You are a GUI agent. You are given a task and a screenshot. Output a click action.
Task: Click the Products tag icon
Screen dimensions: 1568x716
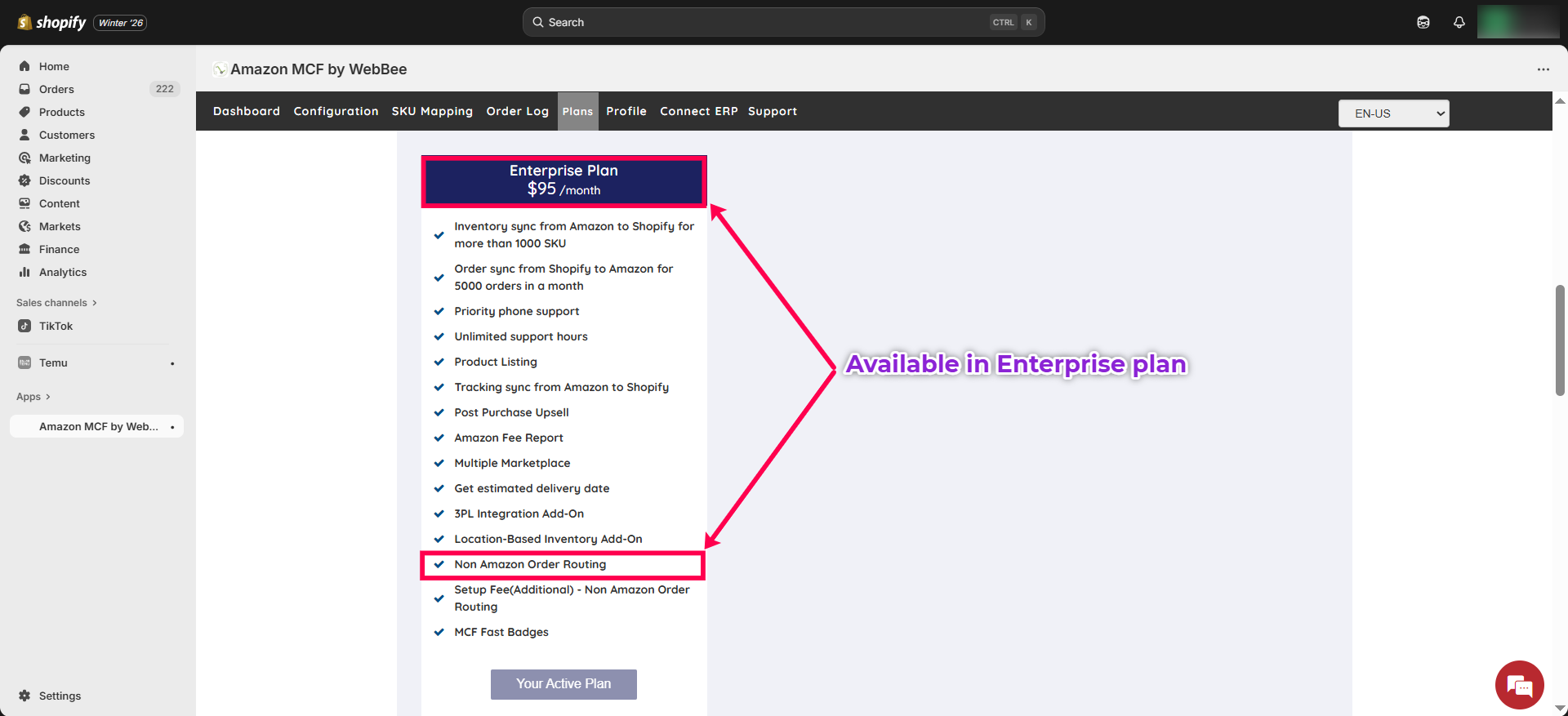click(24, 112)
